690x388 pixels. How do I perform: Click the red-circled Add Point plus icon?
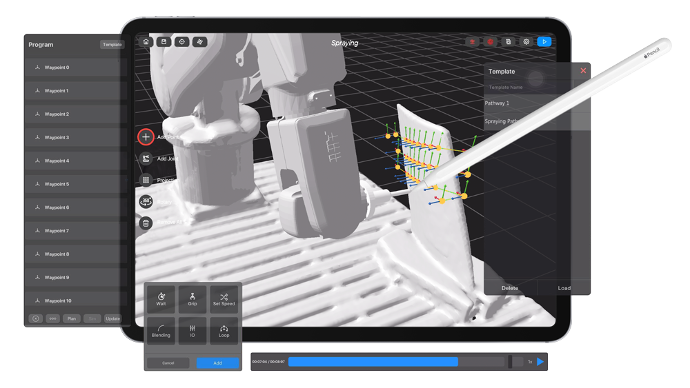tap(146, 137)
